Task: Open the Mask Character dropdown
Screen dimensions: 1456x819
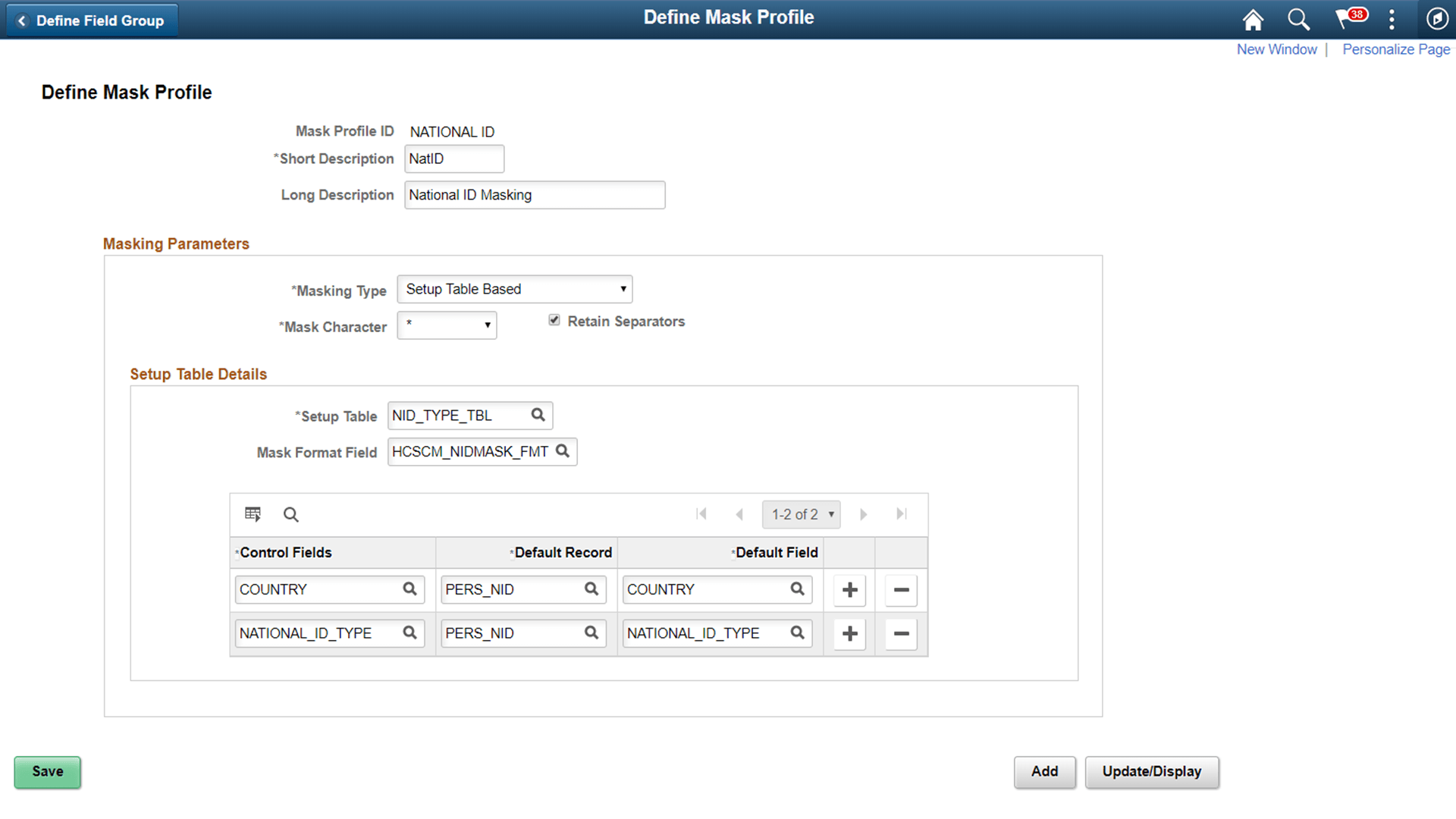Action: tap(486, 325)
